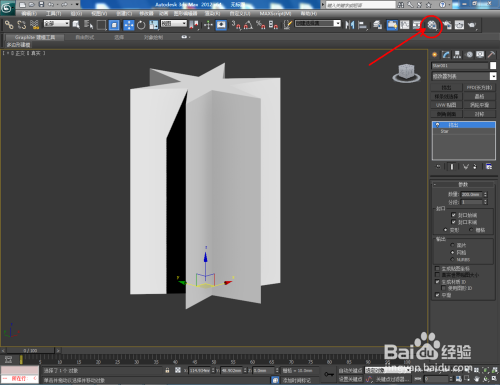Screen dimensions: 500x385
Task: Enable the 生成贴图坐标 checkbox
Action: click(x=437, y=268)
